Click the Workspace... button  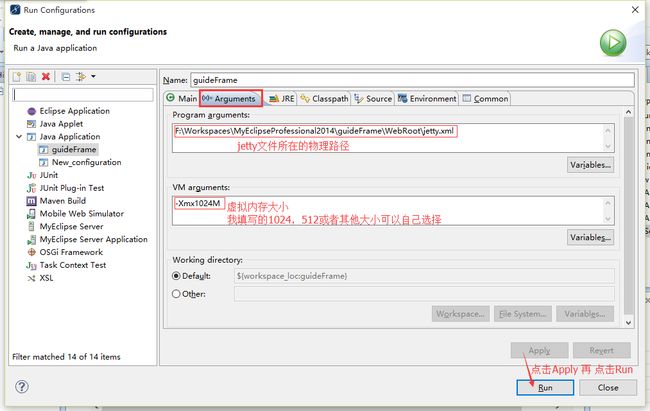click(x=460, y=314)
